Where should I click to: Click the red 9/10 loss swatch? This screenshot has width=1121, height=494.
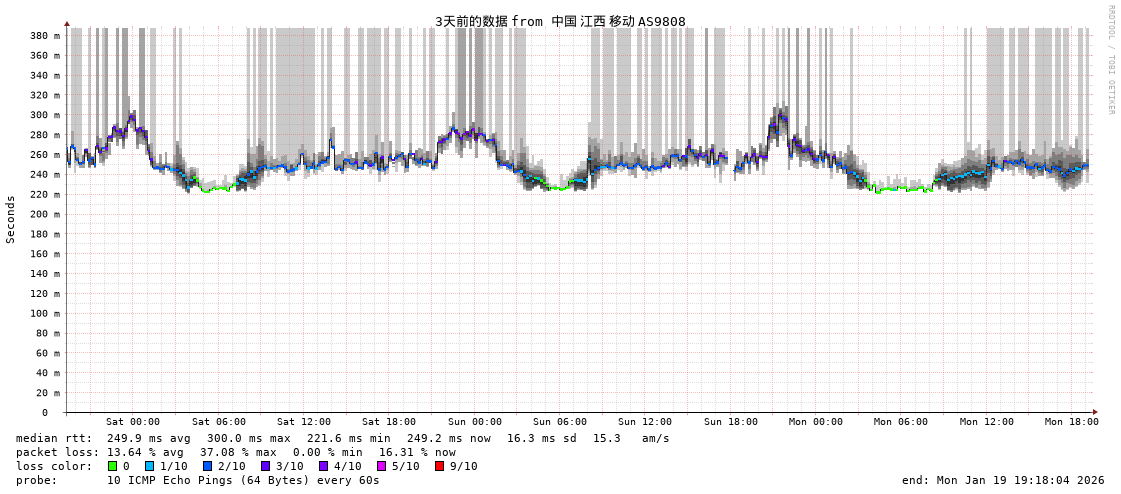click(439, 466)
